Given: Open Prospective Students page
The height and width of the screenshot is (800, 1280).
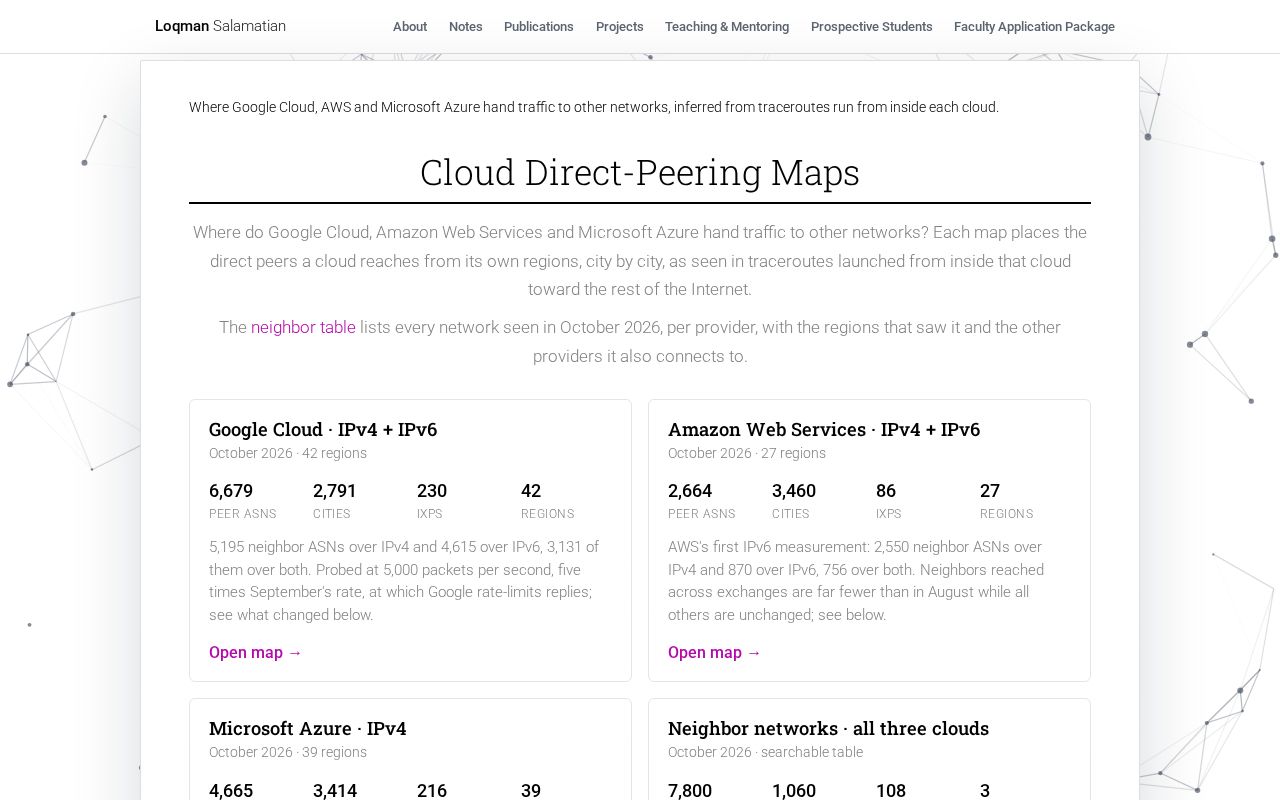Looking at the screenshot, I should (872, 27).
